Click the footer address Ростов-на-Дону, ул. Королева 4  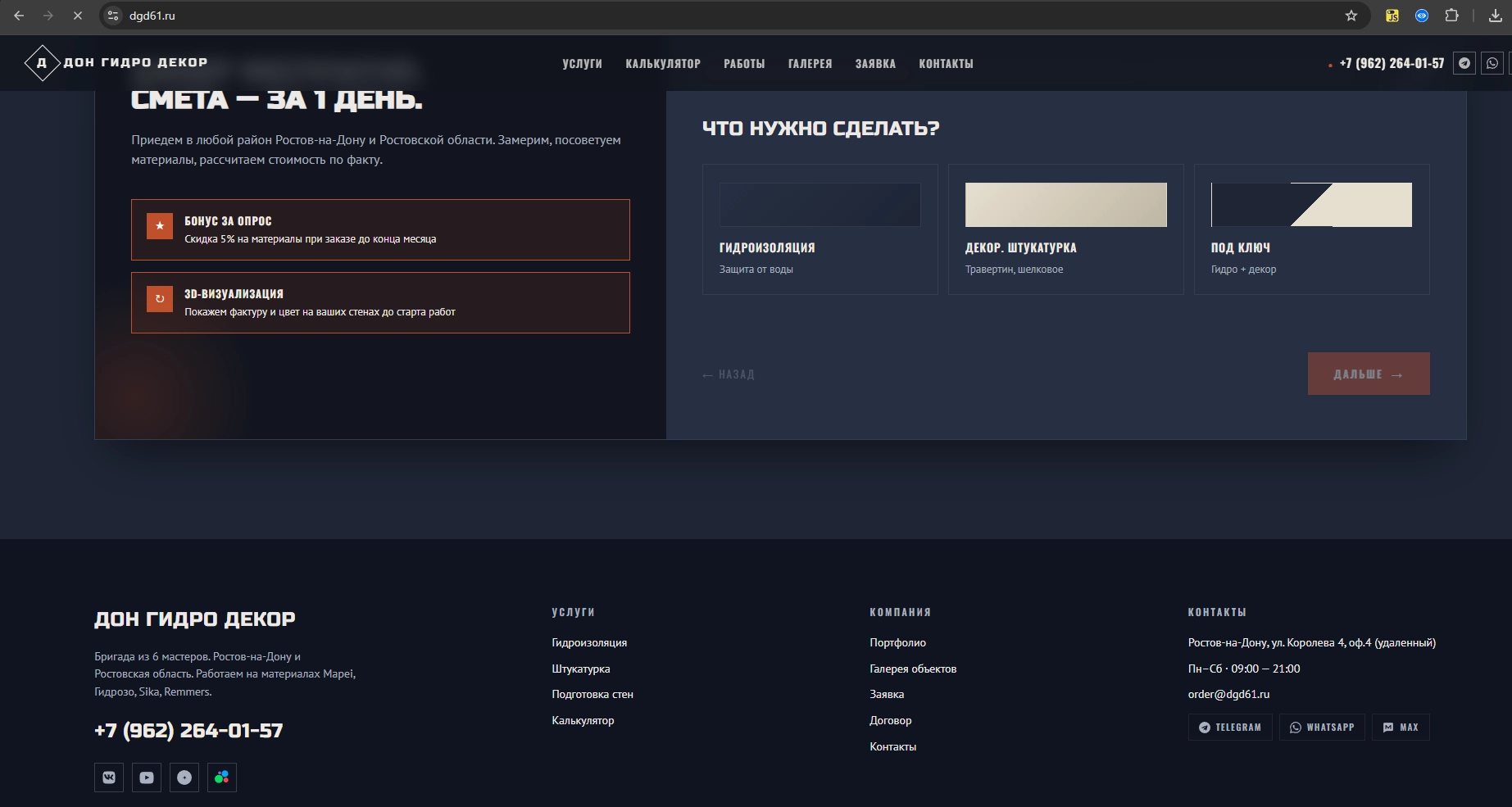pyautogui.click(x=1312, y=643)
